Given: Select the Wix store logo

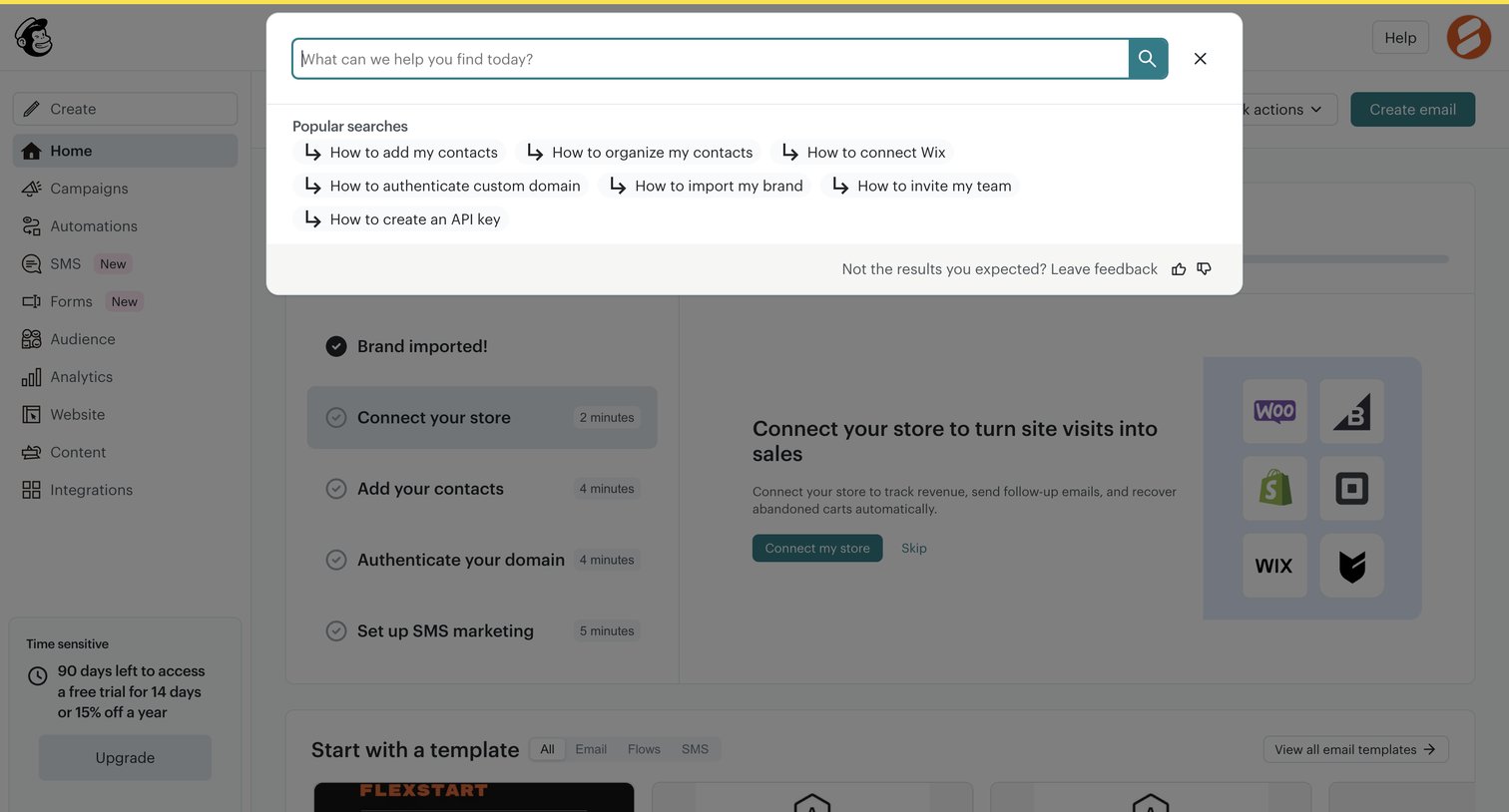Looking at the screenshot, I should pyautogui.click(x=1274, y=566).
